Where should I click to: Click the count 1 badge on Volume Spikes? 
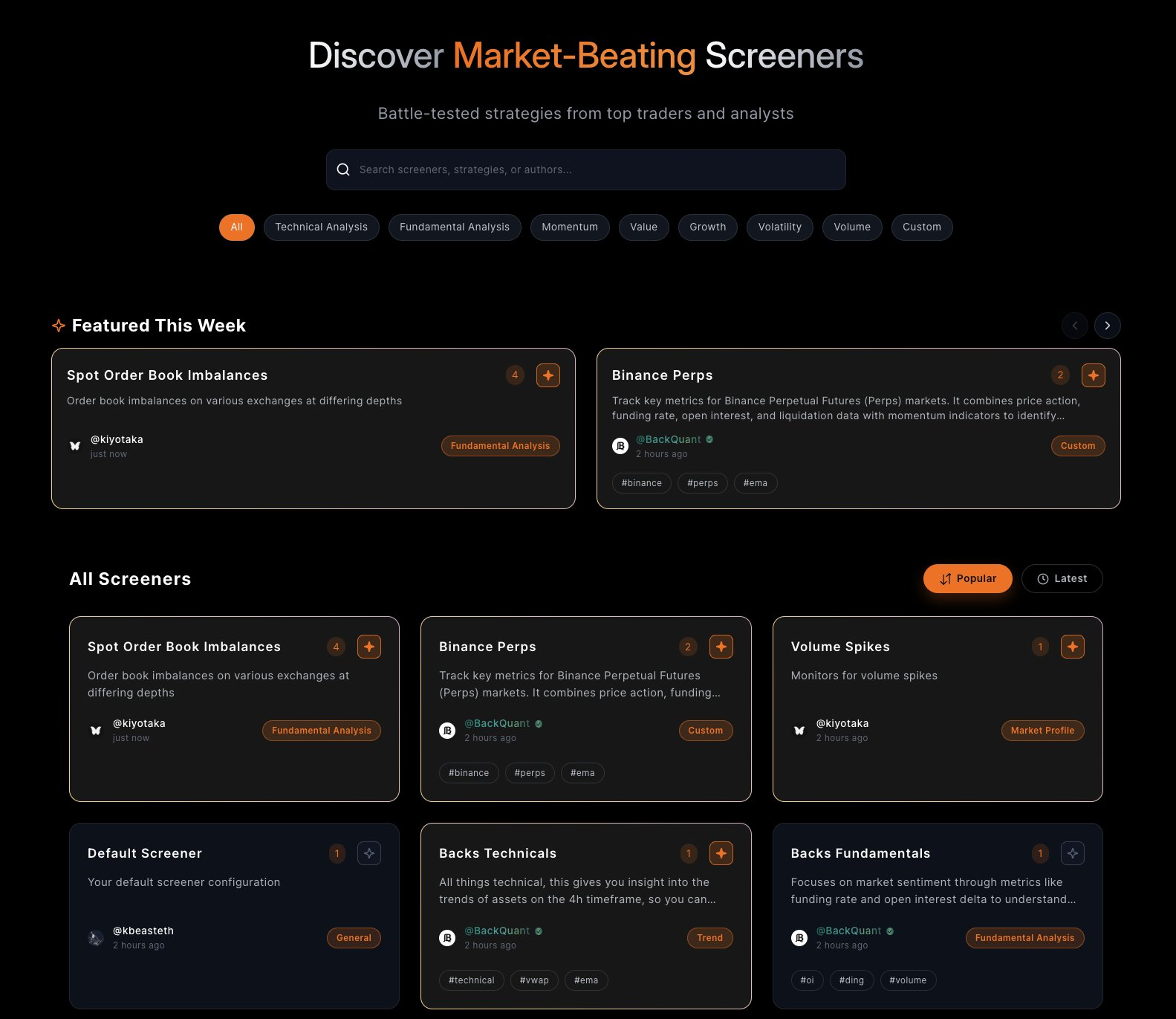[1040, 647]
